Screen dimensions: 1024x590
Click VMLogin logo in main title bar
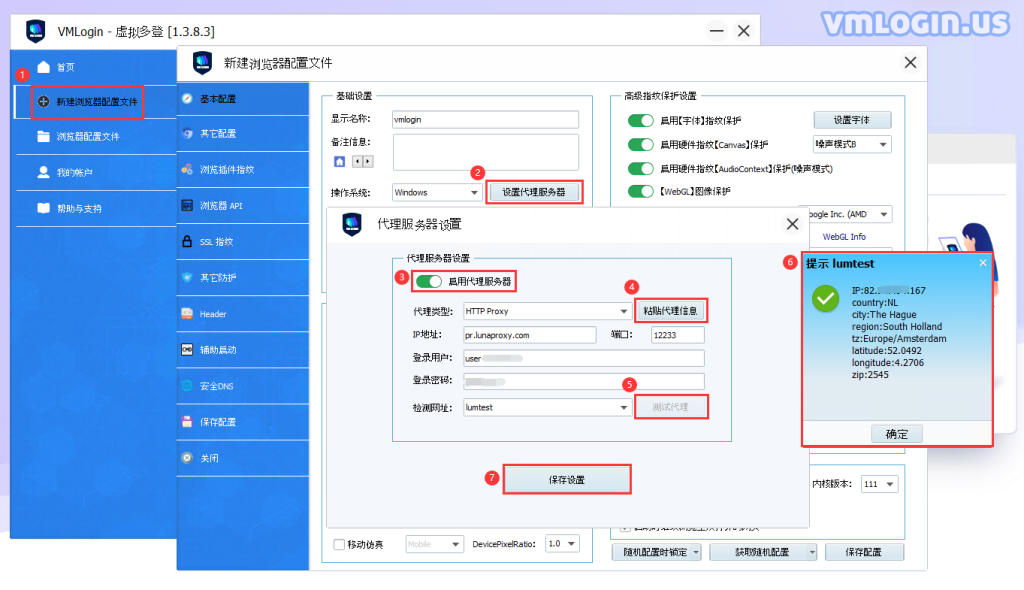tap(35, 31)
